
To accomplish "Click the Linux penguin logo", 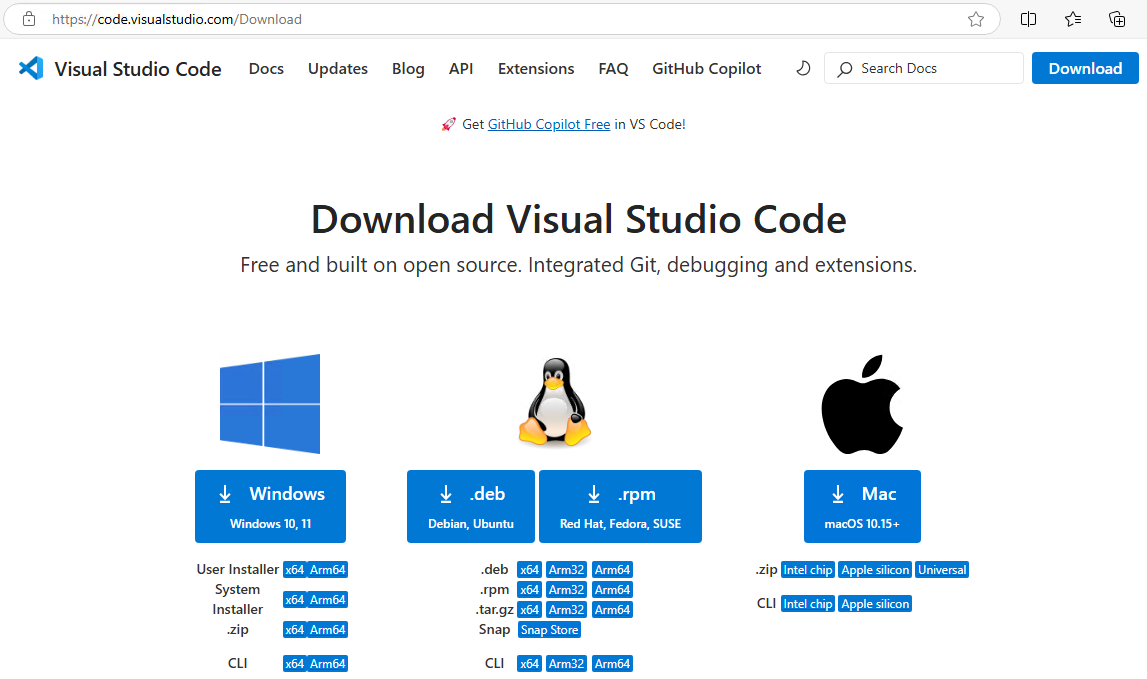I will pos(554,404).
